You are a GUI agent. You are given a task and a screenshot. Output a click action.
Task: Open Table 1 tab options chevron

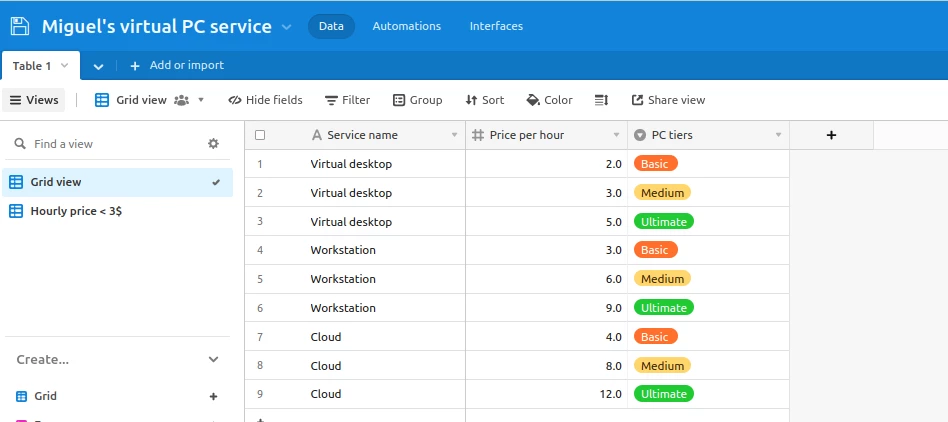[65, 65]
